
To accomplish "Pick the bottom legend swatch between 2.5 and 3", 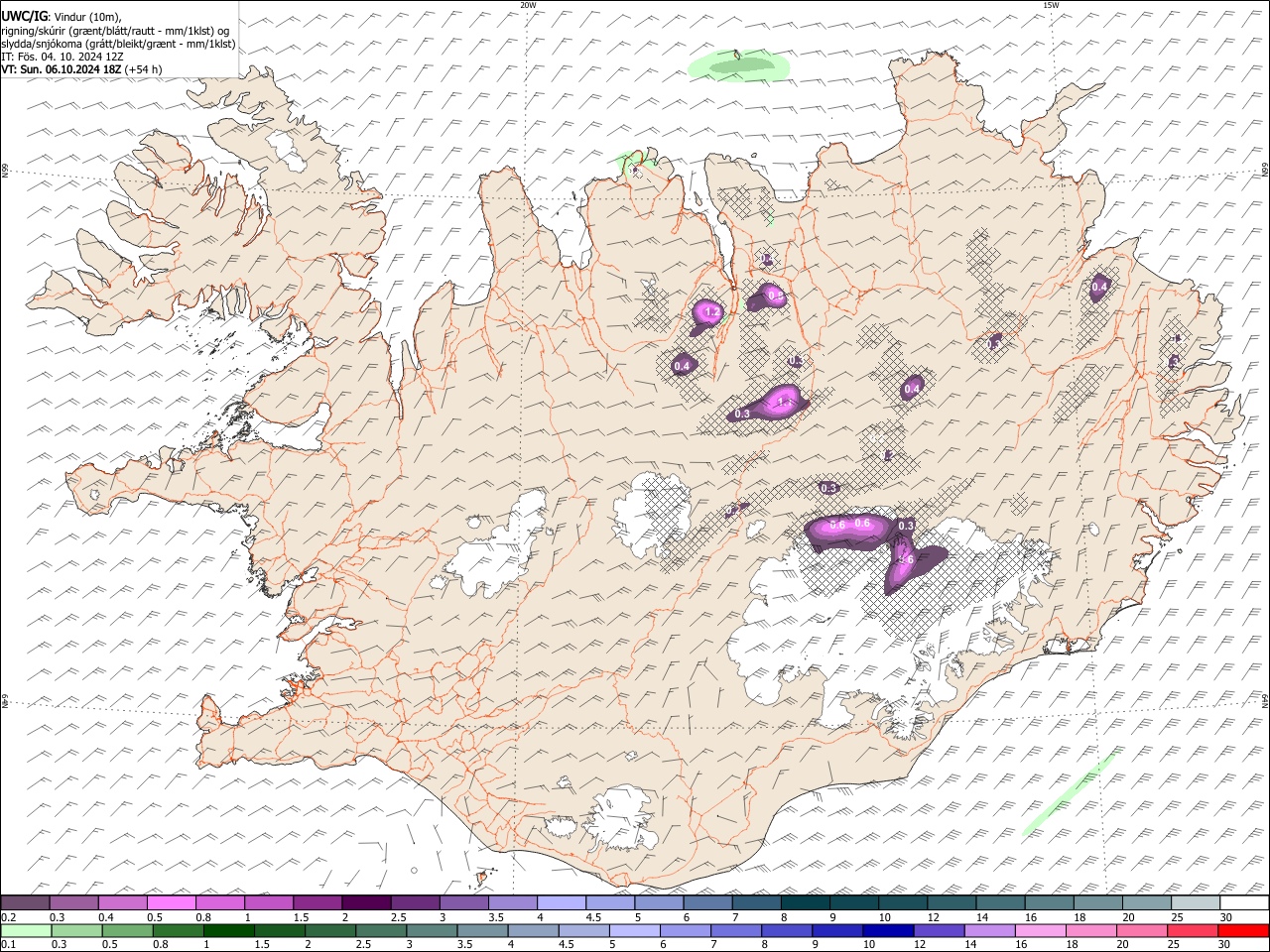I will (x=382, y=930).
